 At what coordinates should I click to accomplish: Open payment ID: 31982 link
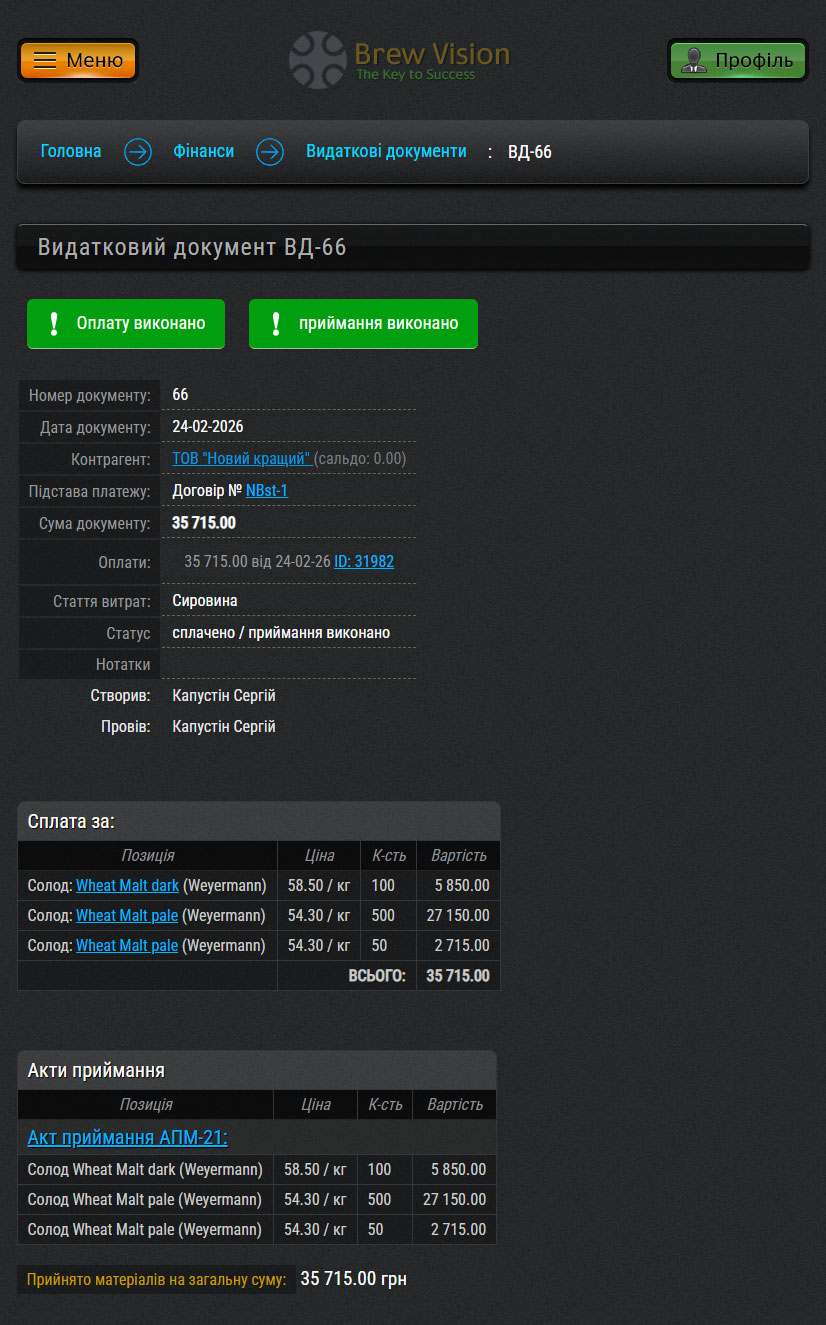tap(364, 562)
